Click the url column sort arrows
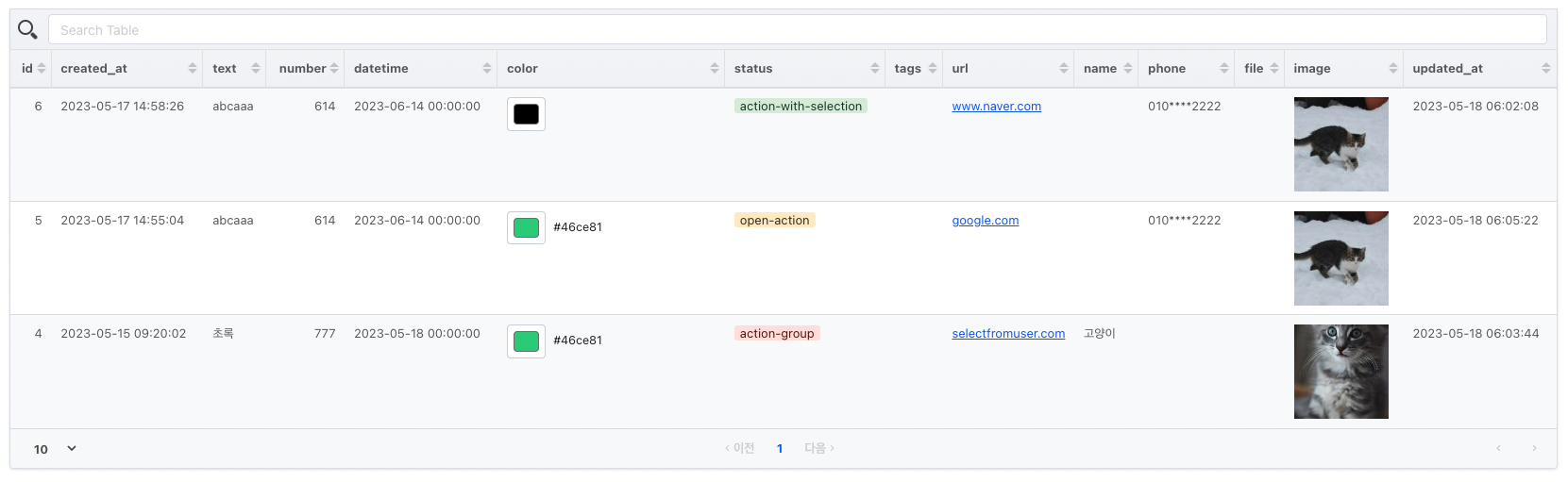The image size is (1568, 482). 1064,69
